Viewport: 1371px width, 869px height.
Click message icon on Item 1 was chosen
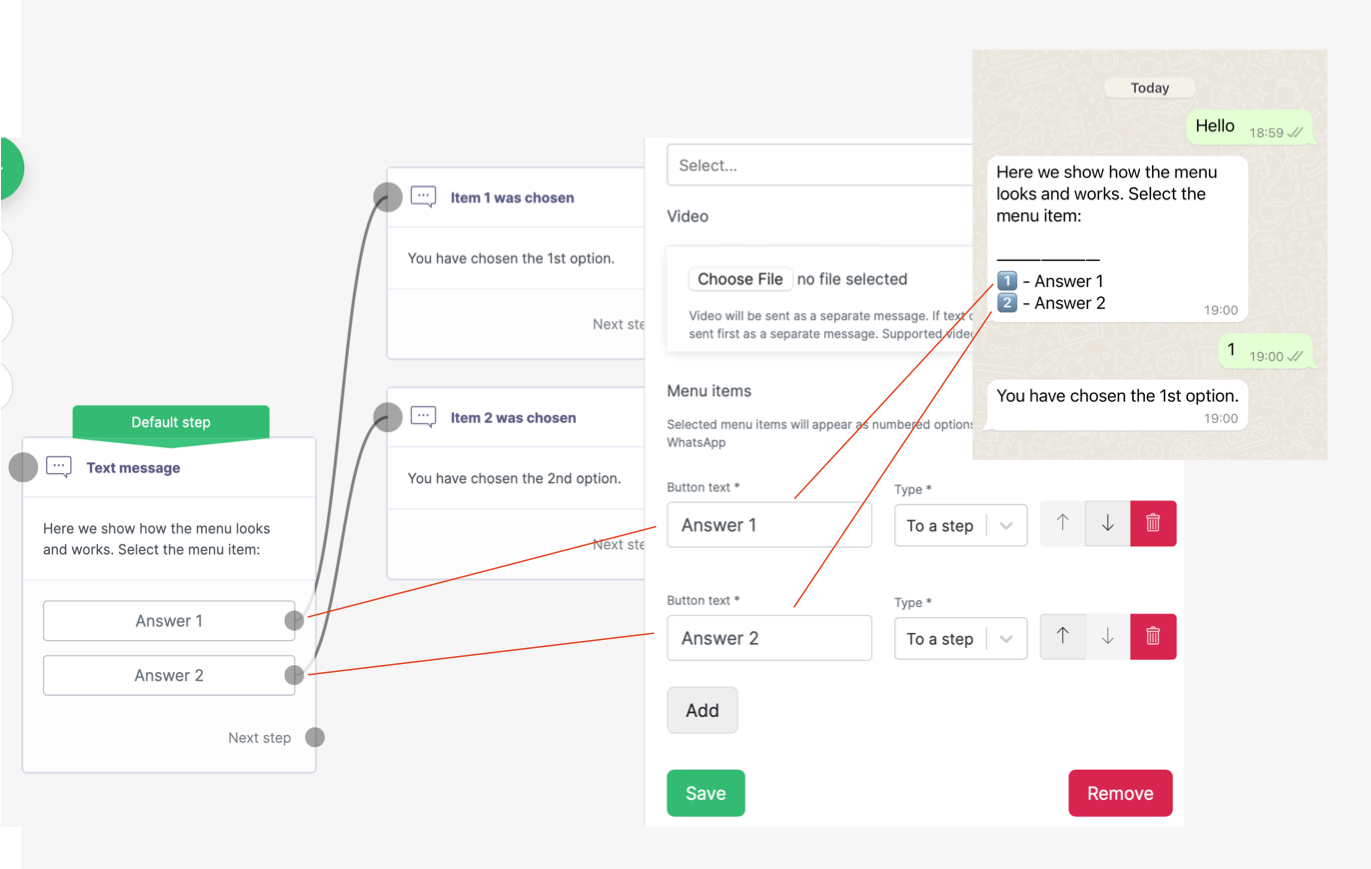(424, 197)
